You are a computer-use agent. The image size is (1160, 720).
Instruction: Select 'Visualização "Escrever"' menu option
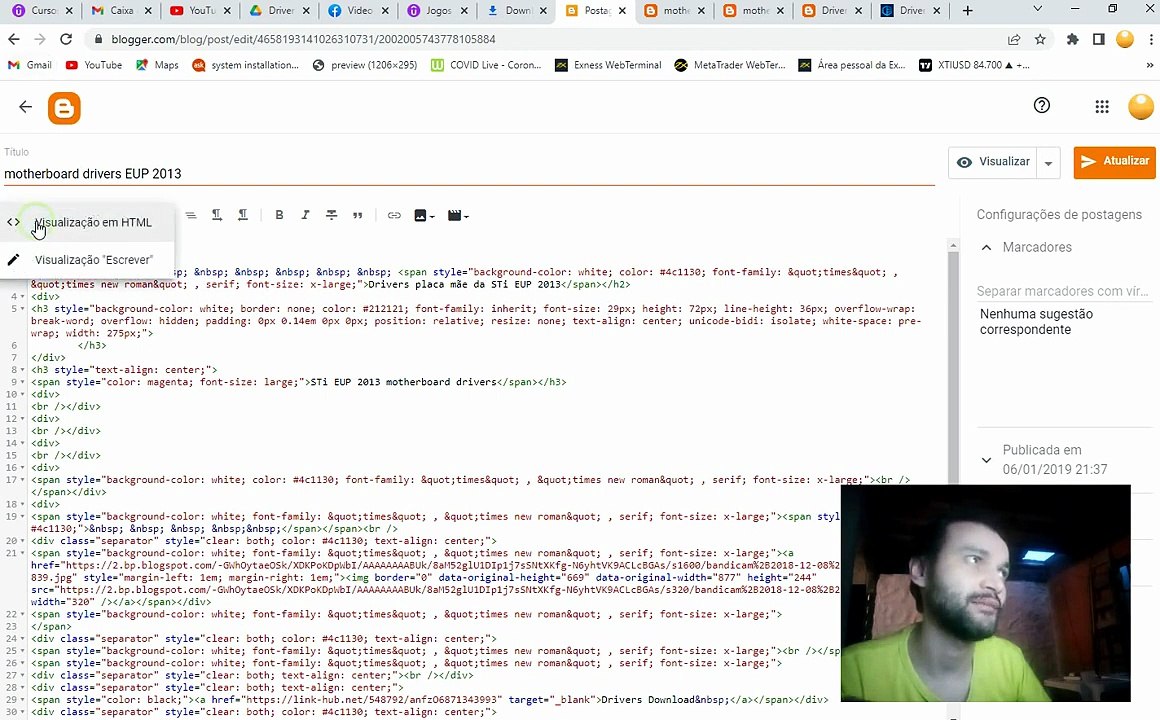[x=87, y=260]
